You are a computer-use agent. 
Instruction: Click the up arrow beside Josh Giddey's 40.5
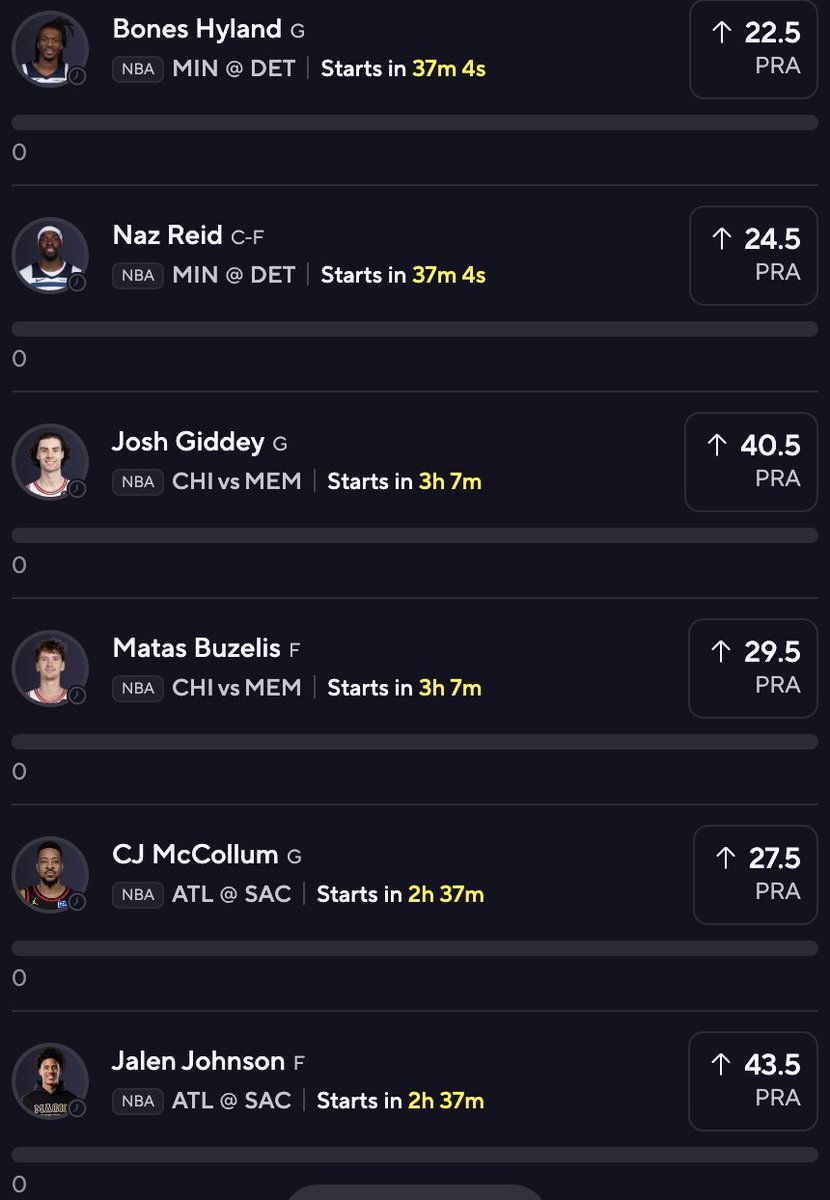[x=716, y=445]
